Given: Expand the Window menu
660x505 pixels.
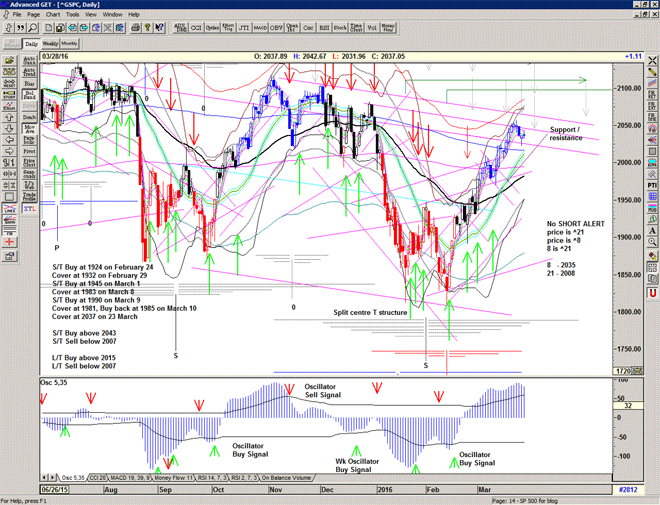Looking at the screenshot, I should click(113, 15).
